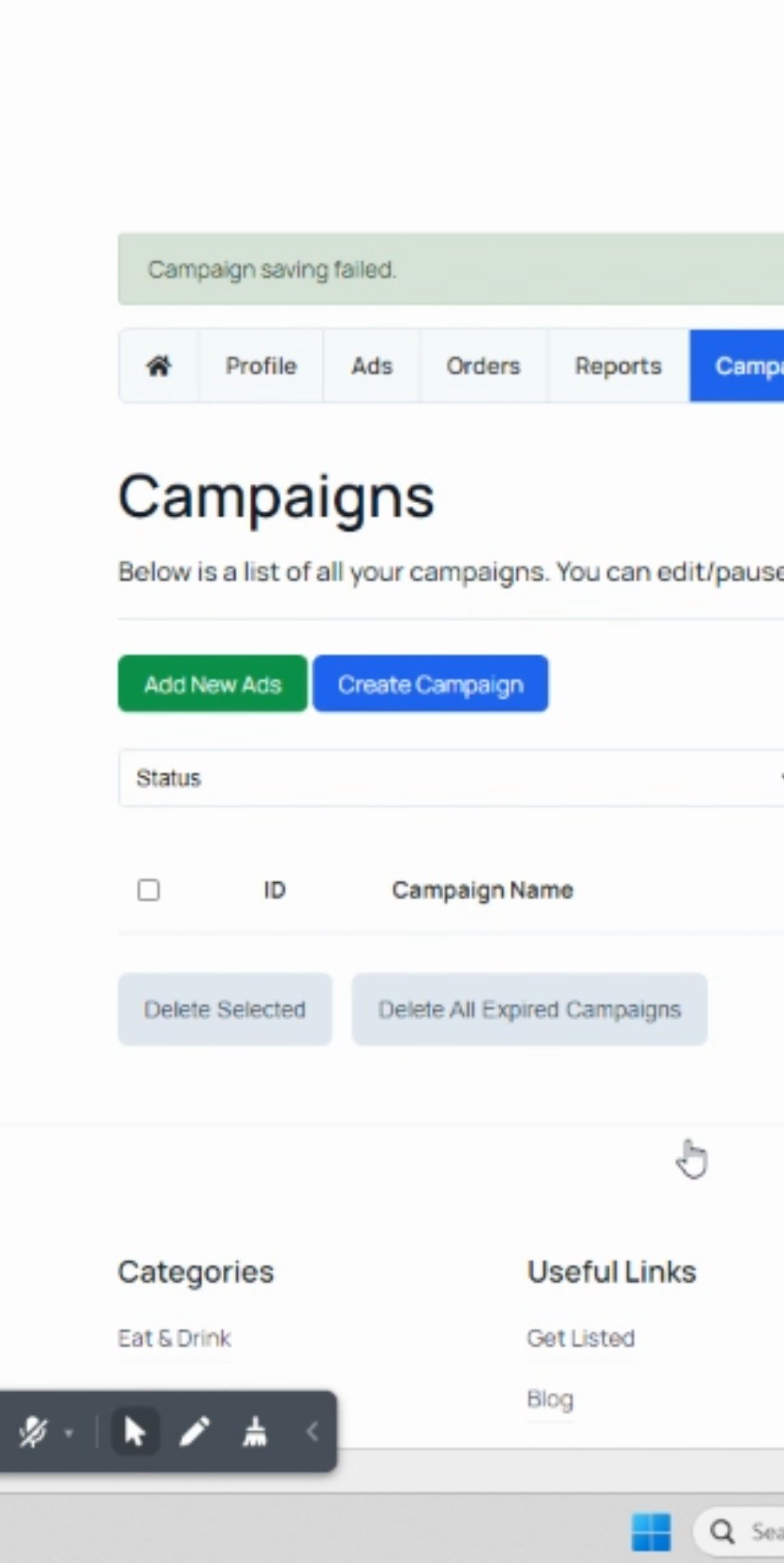Open the Windows Start menu

point(650,1532)
